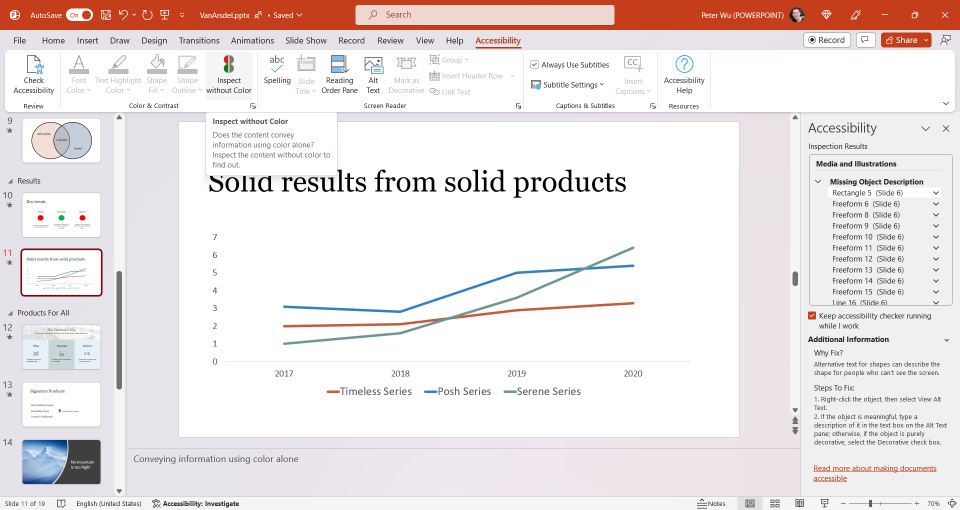Screen dimensions: 960x510
Task: Click the Alt Text icon
Action: [373, 74]
